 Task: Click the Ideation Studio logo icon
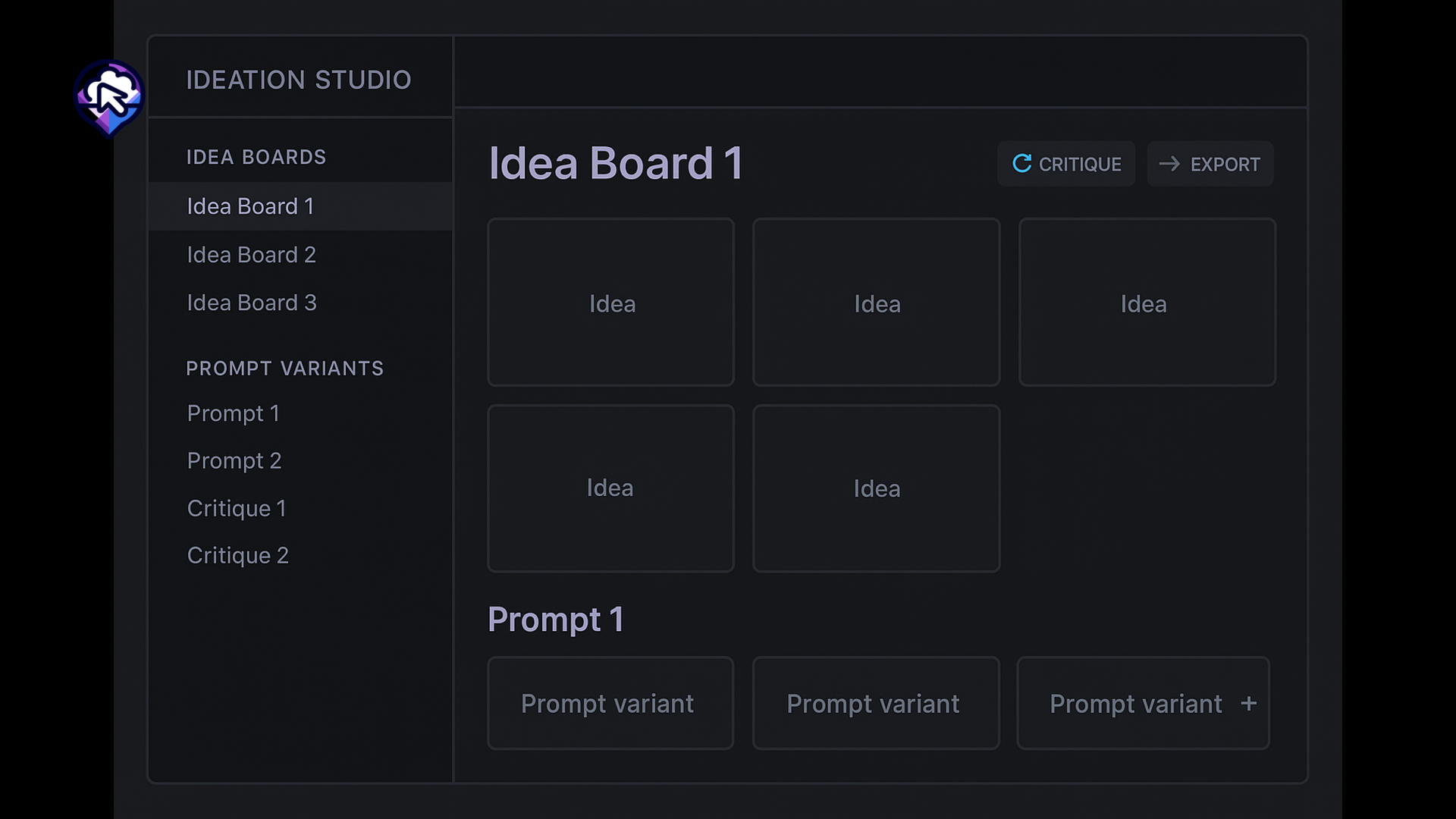109,98
